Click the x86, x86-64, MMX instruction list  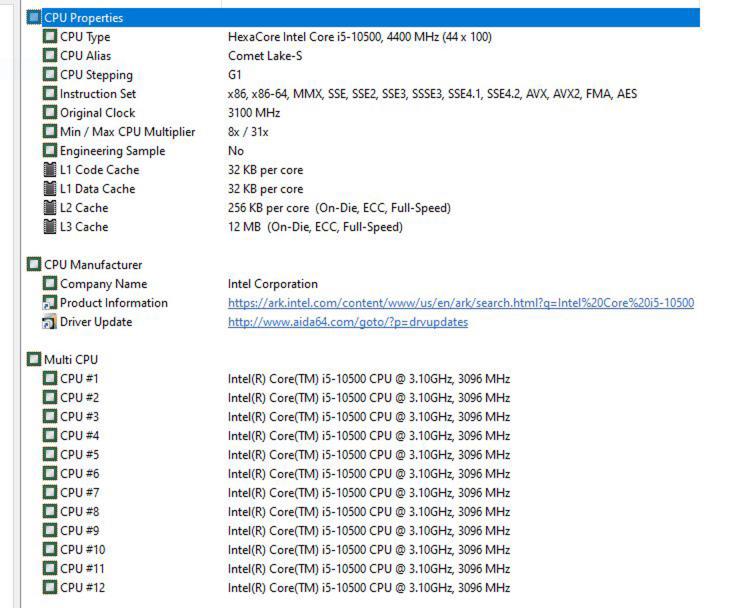coord(432,94)
